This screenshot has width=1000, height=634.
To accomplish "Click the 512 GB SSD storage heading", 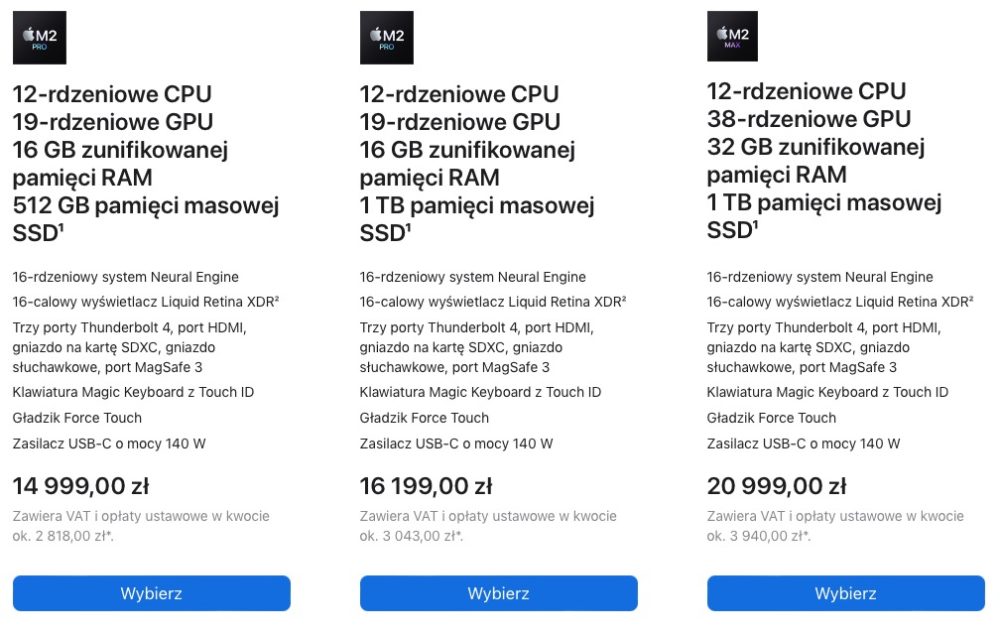I will pyautogui.click(x=146, y=219).
